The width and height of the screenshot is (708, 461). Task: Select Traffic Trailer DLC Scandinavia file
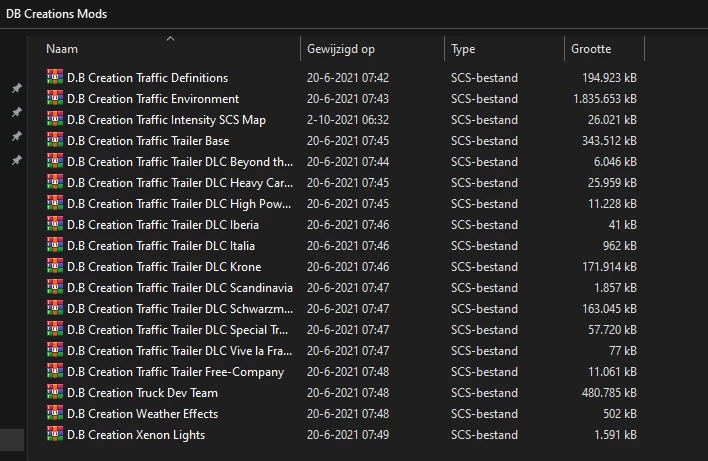(180, 287)
